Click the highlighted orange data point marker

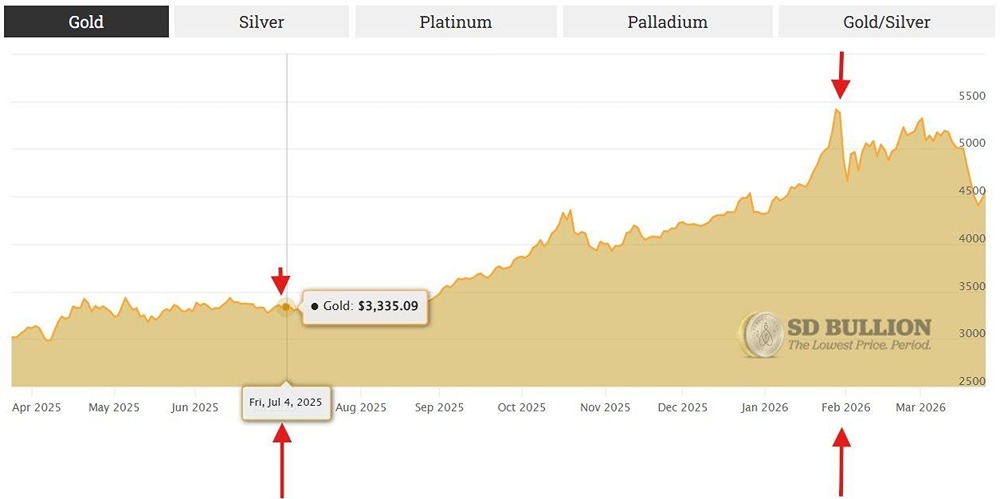(x=286, y=307)
